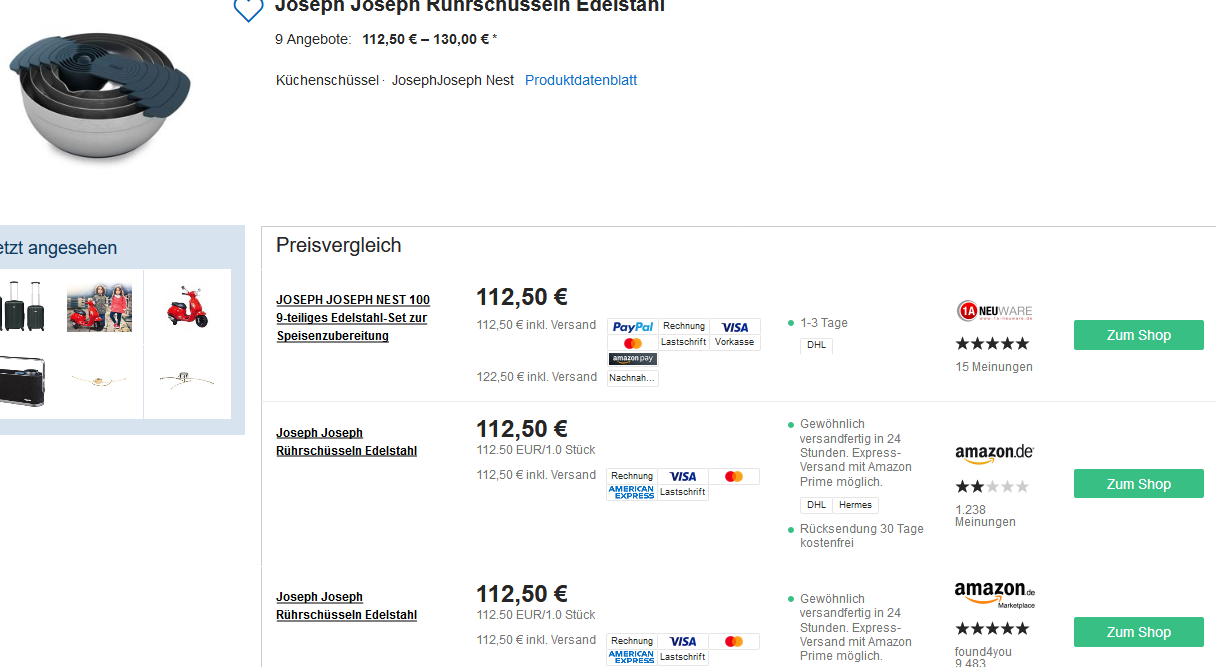Click the truncated Nachnah... payment tag

pos(632,378)
